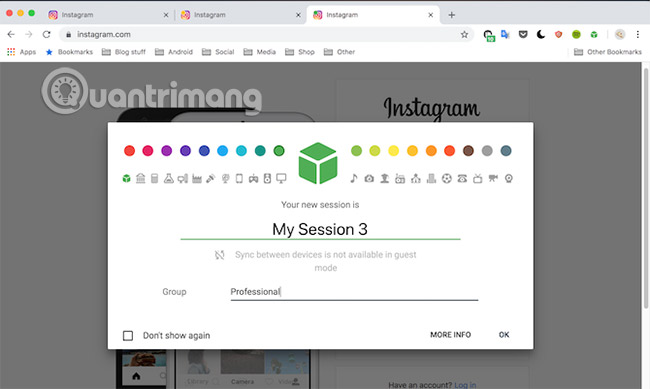Choose the yellow color swatch
Viewport: 650px width, 389px height.
point(393,151)
